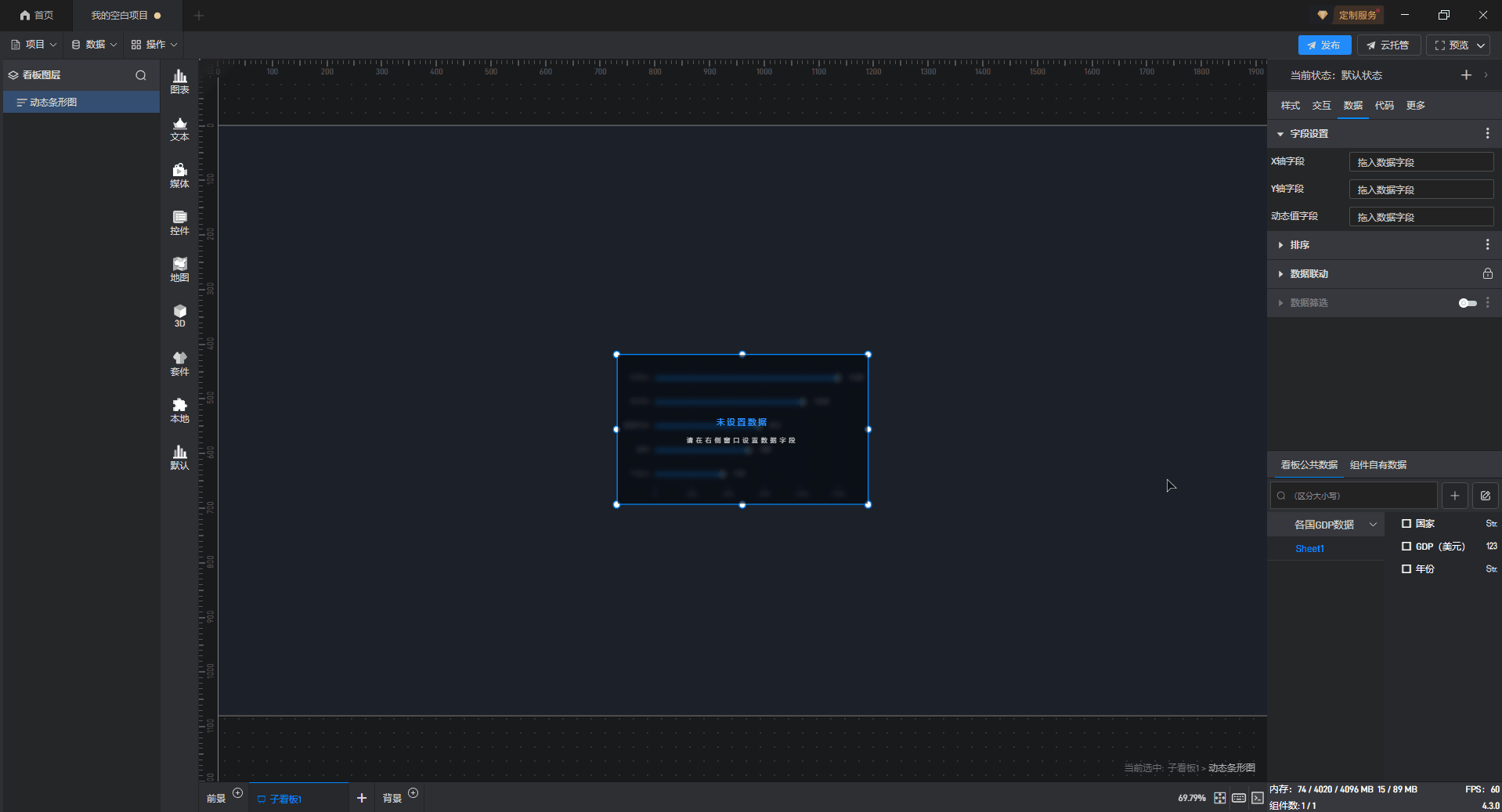Click the search icon in 看板图层 panel
1502x812 pixels.
(141, 75)
